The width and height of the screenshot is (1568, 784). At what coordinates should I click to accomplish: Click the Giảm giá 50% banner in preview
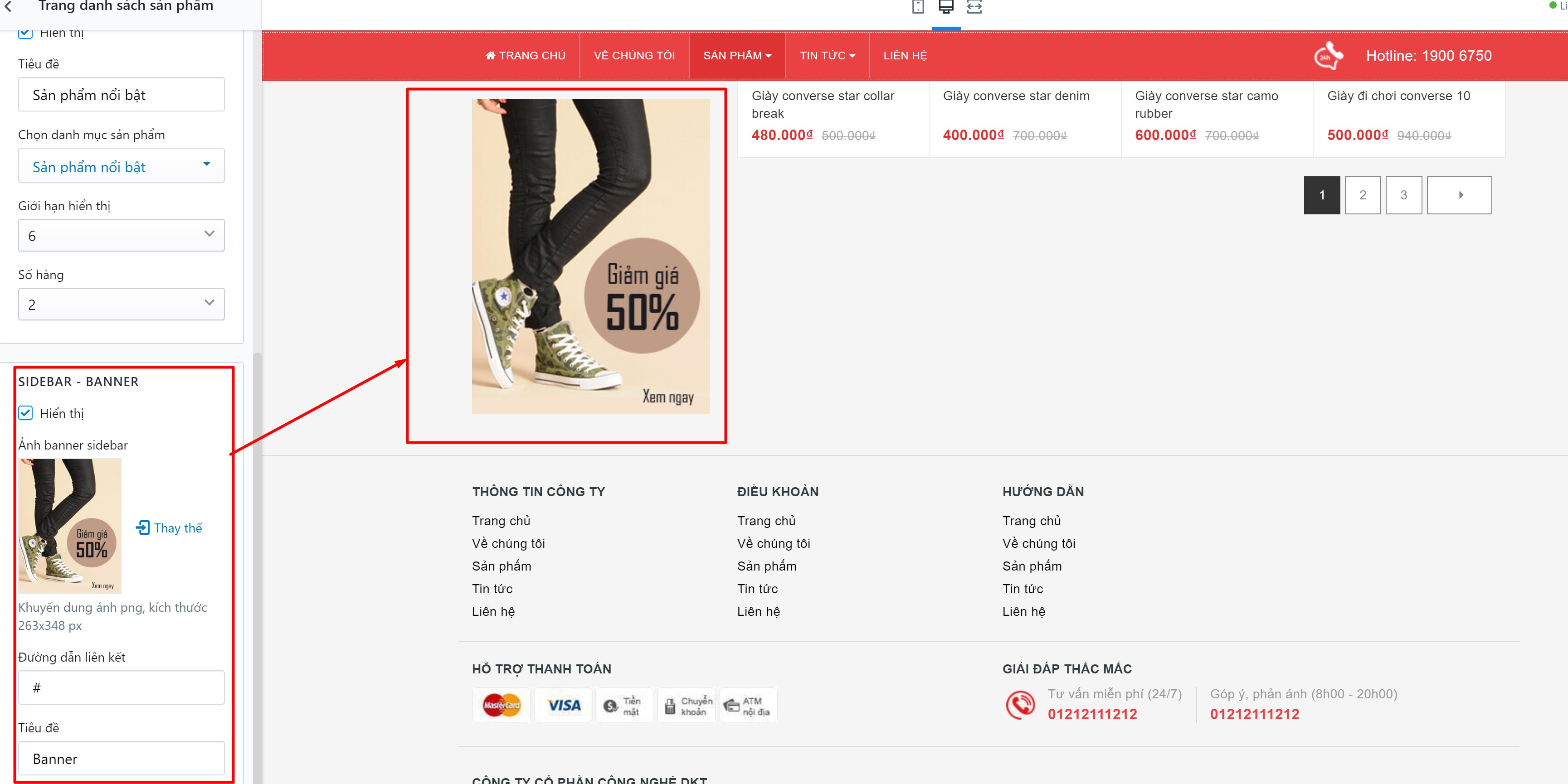click(x=590, y=256)
